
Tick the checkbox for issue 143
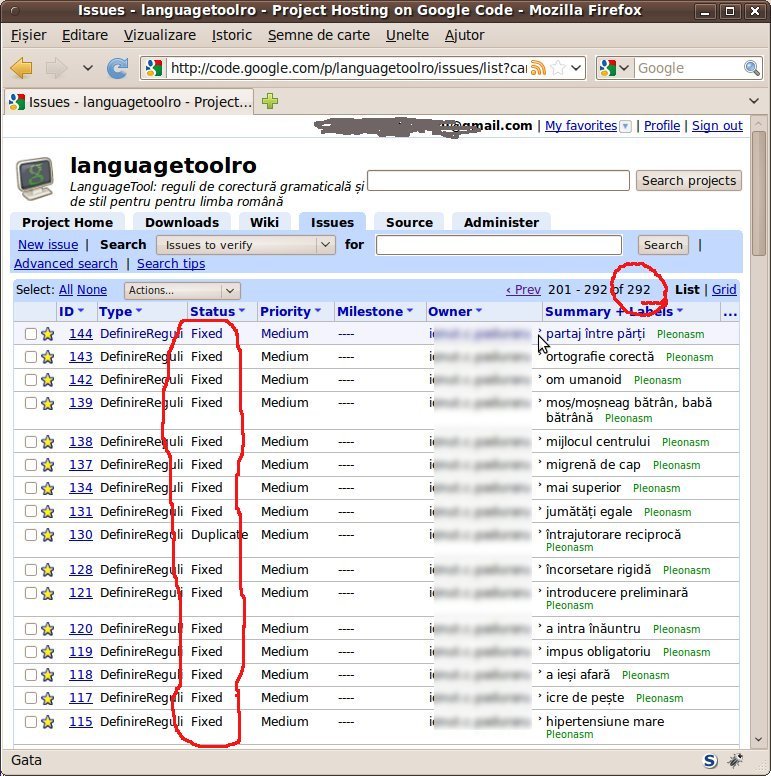tap(31, 357)
